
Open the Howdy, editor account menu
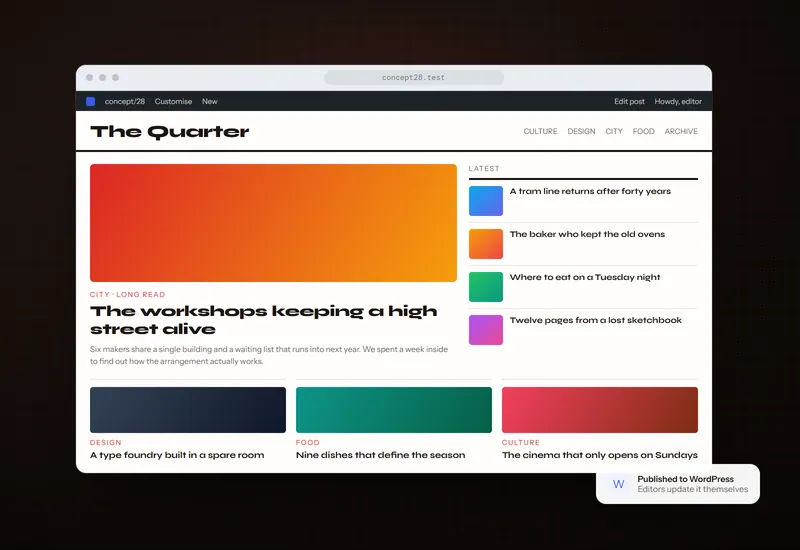tap(678, 102)
